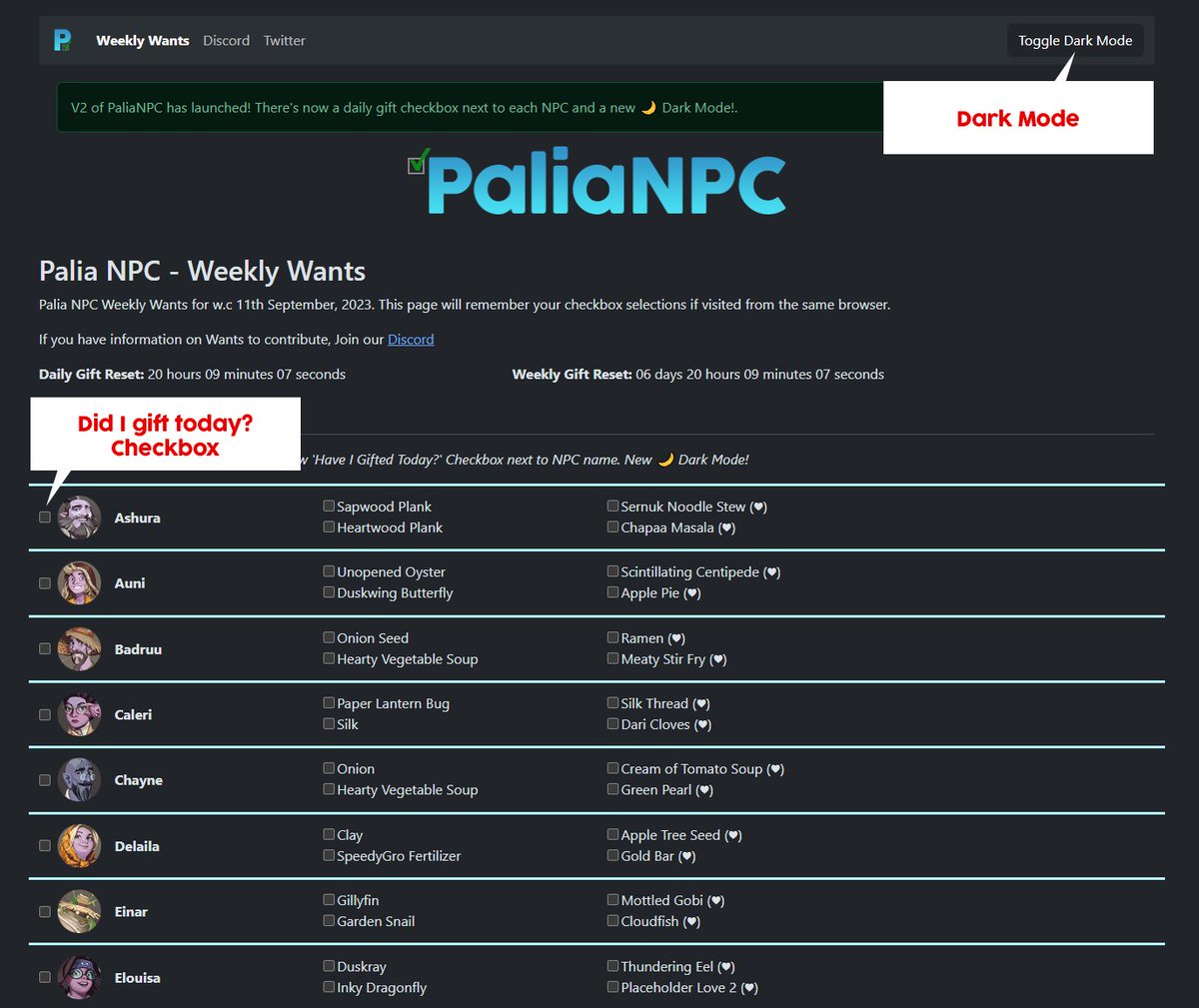The image size is (1199, 1008).
Task: Open the Twitter nav item
Action: tap(284, 41)
